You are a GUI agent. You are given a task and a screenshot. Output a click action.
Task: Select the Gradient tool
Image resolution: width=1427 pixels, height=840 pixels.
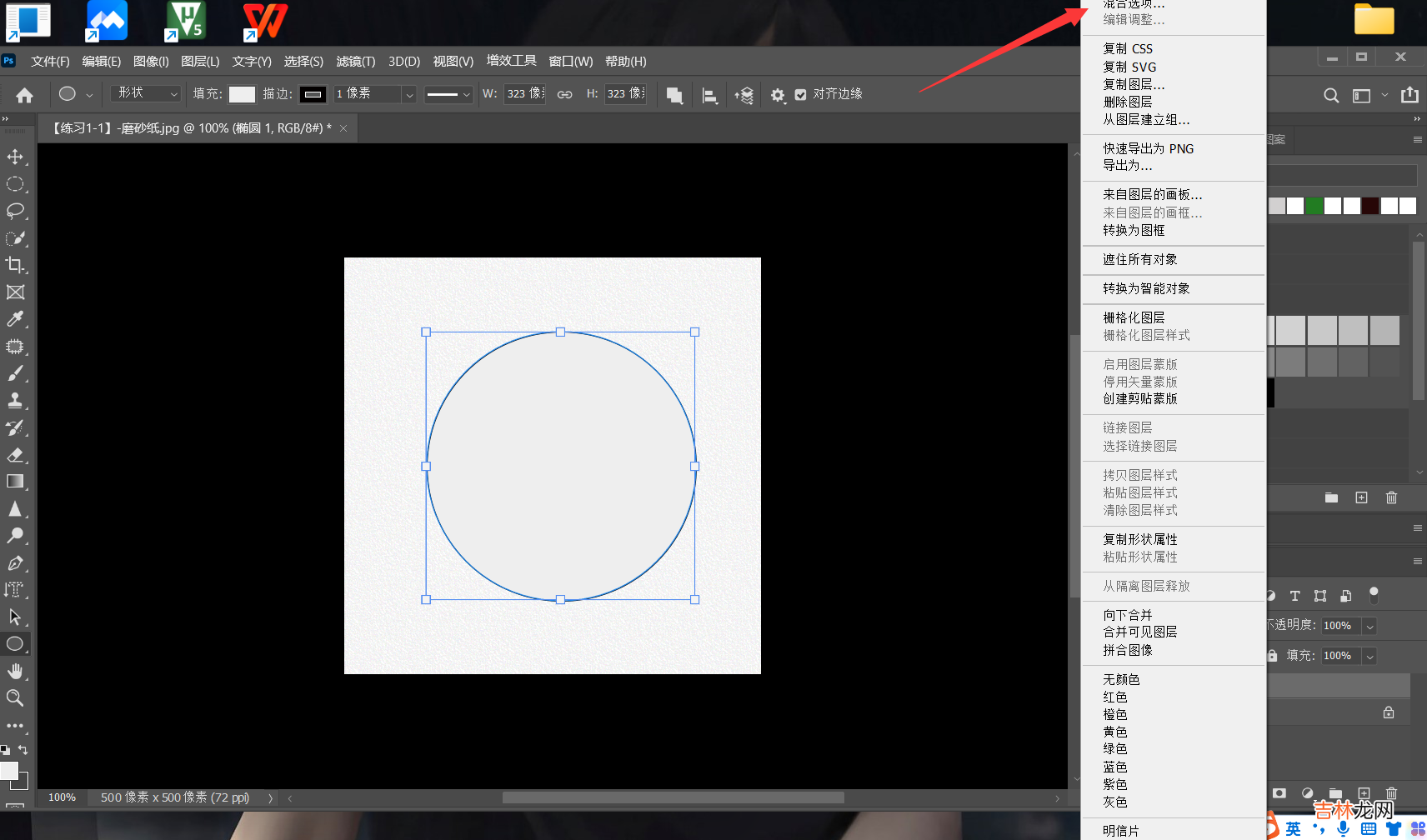pyautogui.click(x=15, y=482)
